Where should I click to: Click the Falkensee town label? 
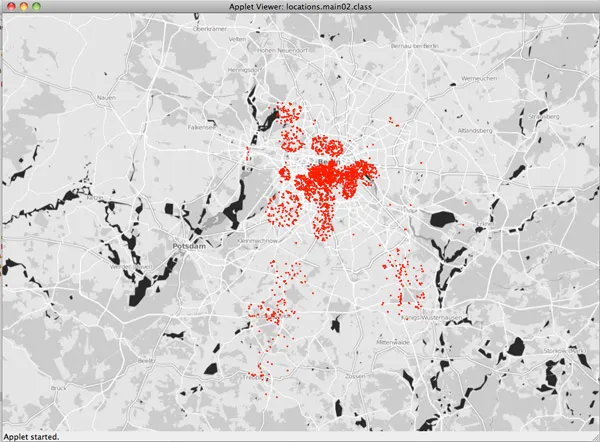coord(202,127)
